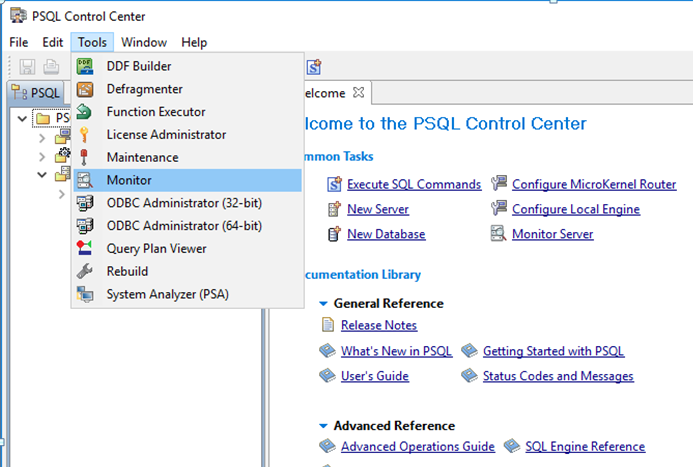
Task: Close the Welcome tab
Action: (x=358, y=92)
